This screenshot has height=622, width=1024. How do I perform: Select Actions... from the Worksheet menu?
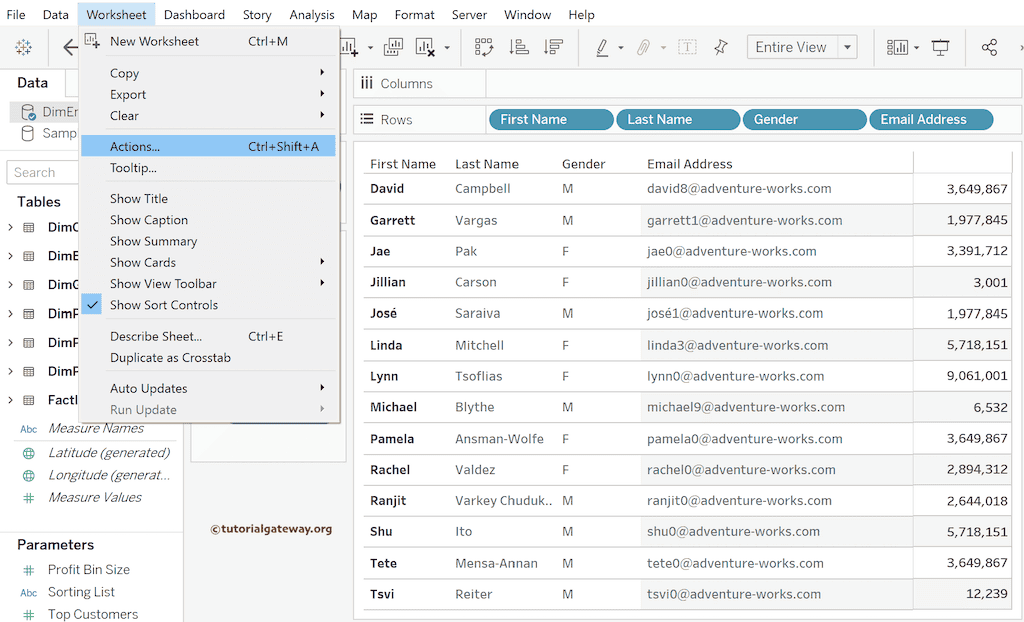135,147
